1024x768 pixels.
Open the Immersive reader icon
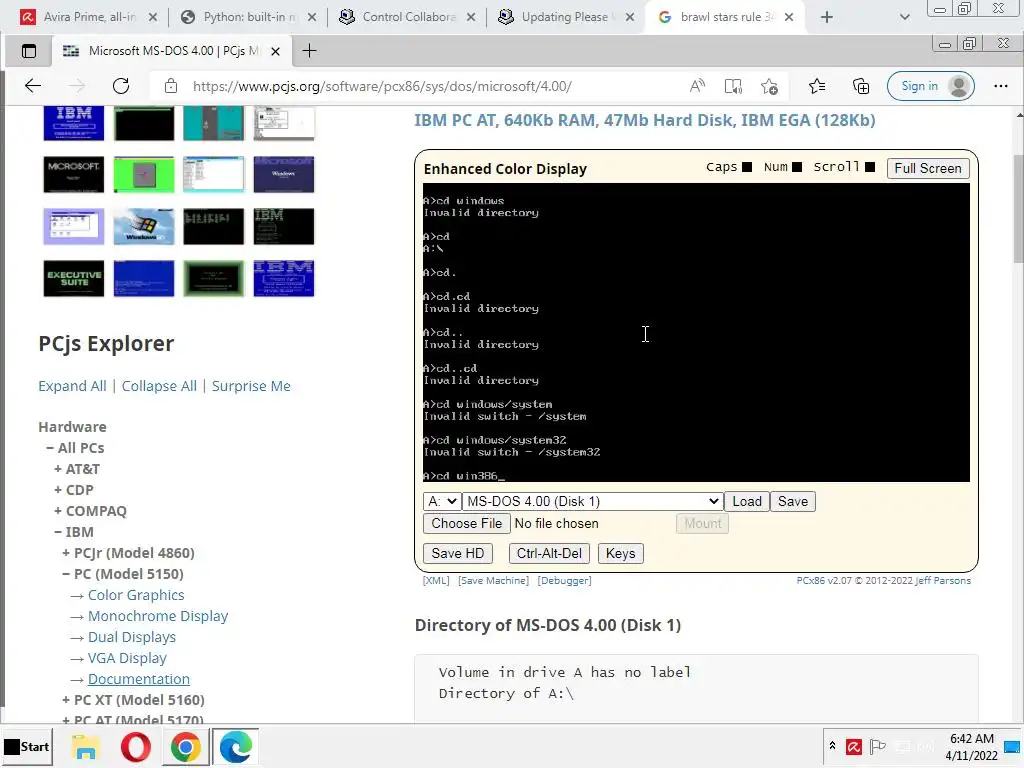tap(733, 86)
